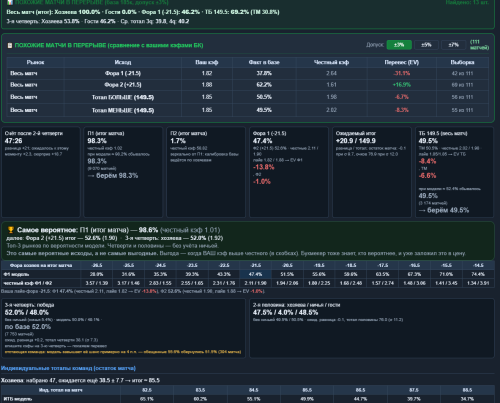Viewport: 500px width, 403px height.
Task: Click the 1.88 odds cell
Action: pyautogui.click(x=207, y=85)
